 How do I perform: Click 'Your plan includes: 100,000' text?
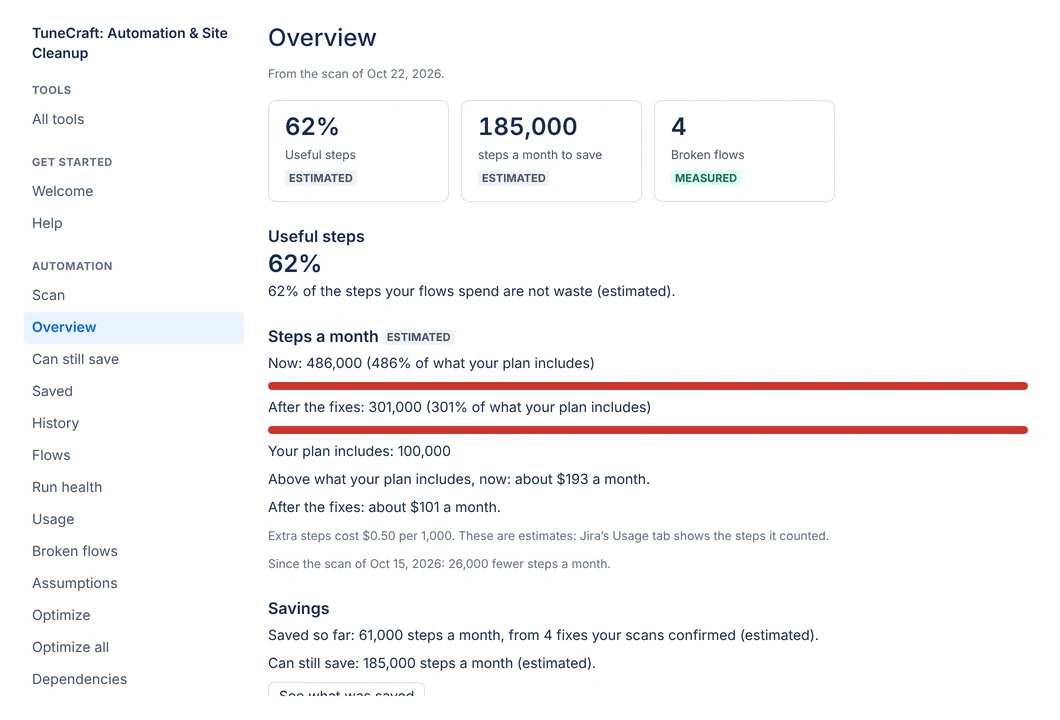[360, 451]
